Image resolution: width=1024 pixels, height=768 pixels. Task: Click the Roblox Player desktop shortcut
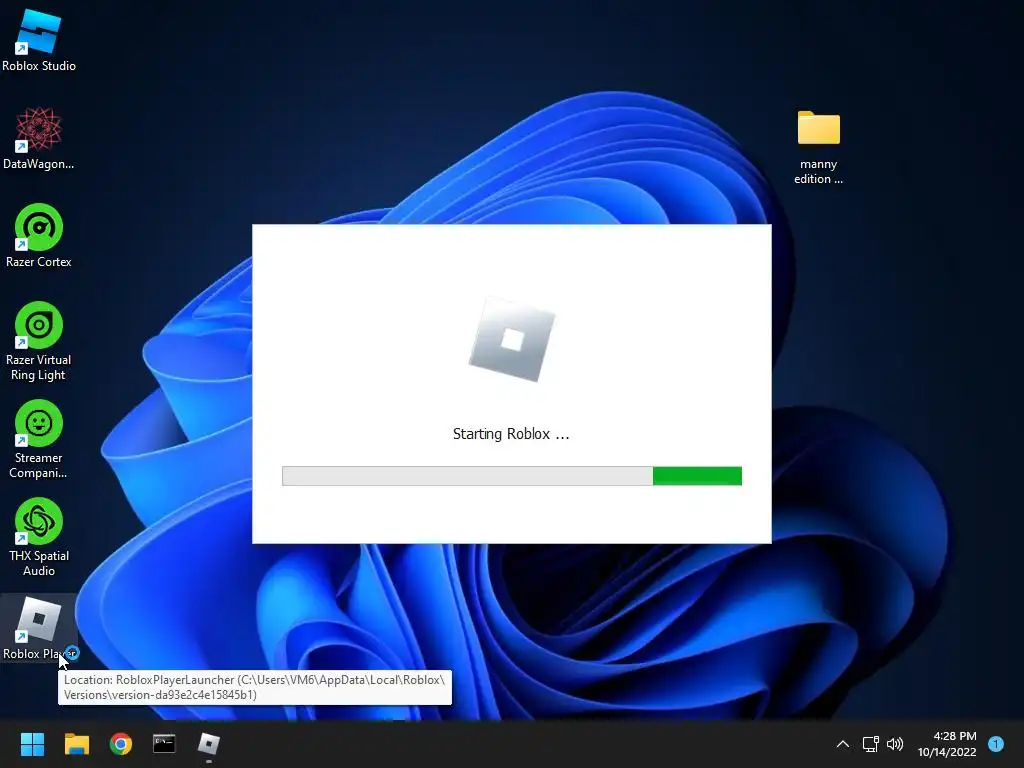click(x=39, y=628)
